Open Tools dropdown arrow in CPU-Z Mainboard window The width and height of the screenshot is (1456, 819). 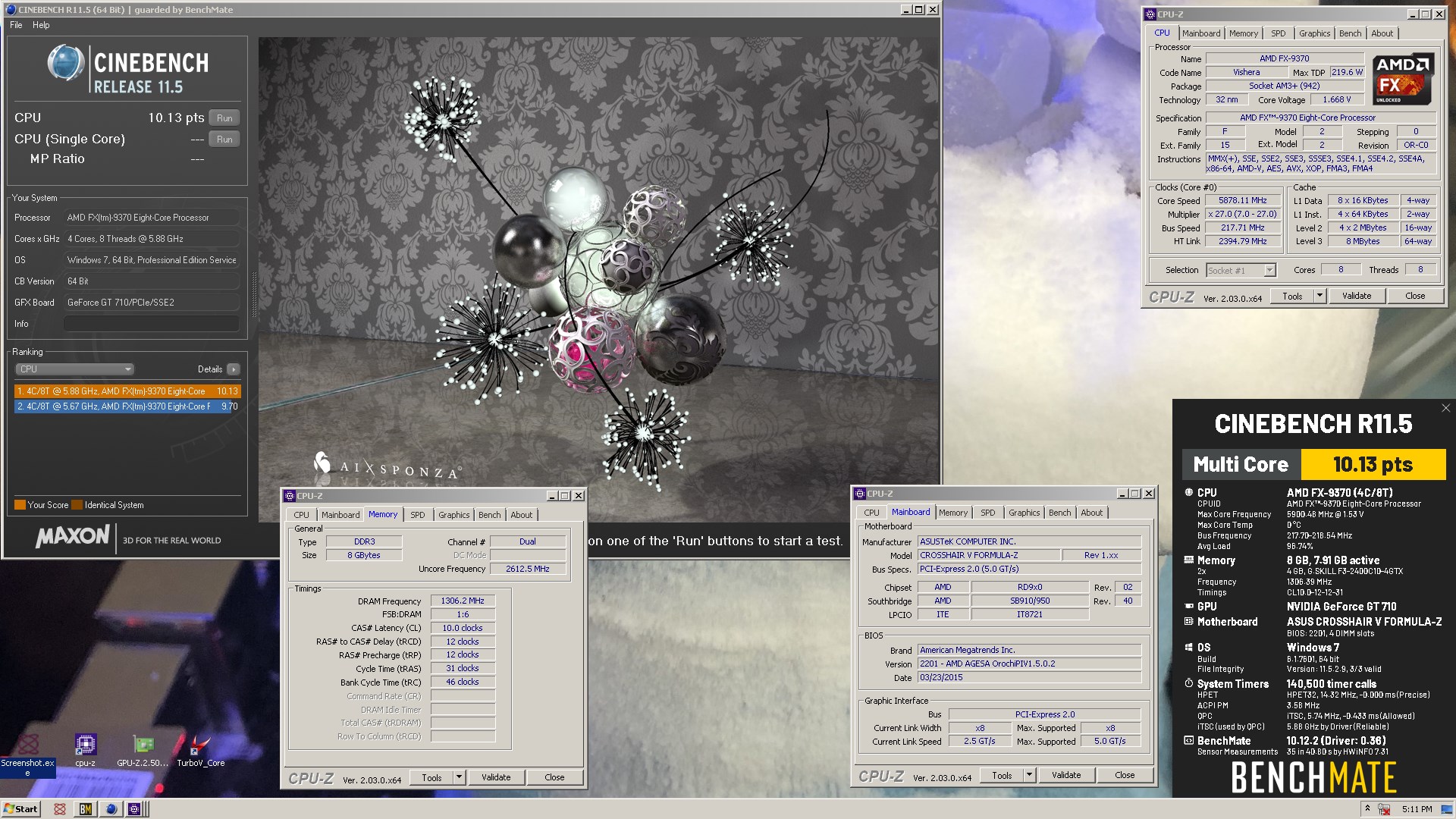coord(1029,775)
